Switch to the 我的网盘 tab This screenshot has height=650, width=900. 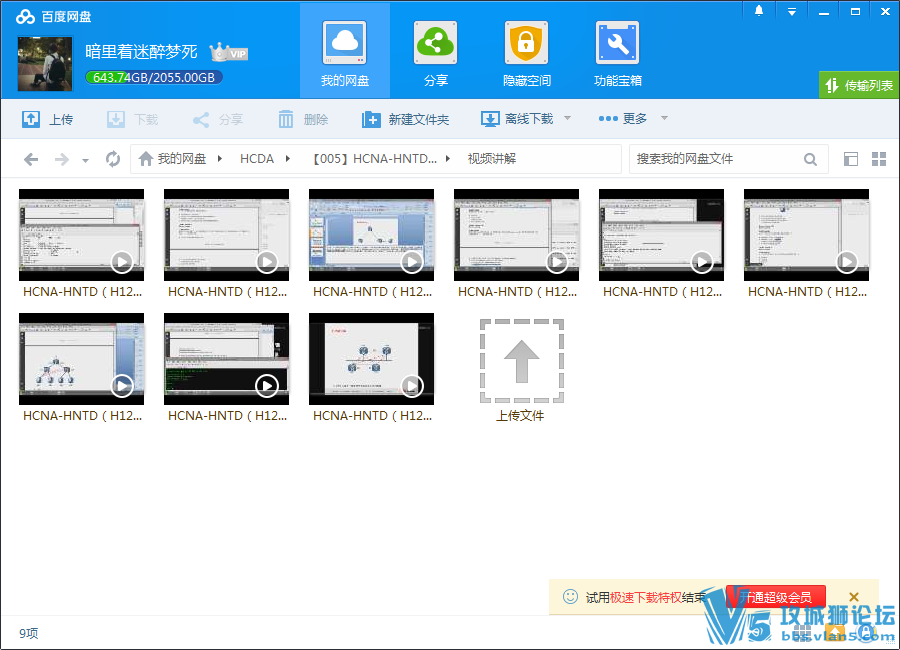345,52
